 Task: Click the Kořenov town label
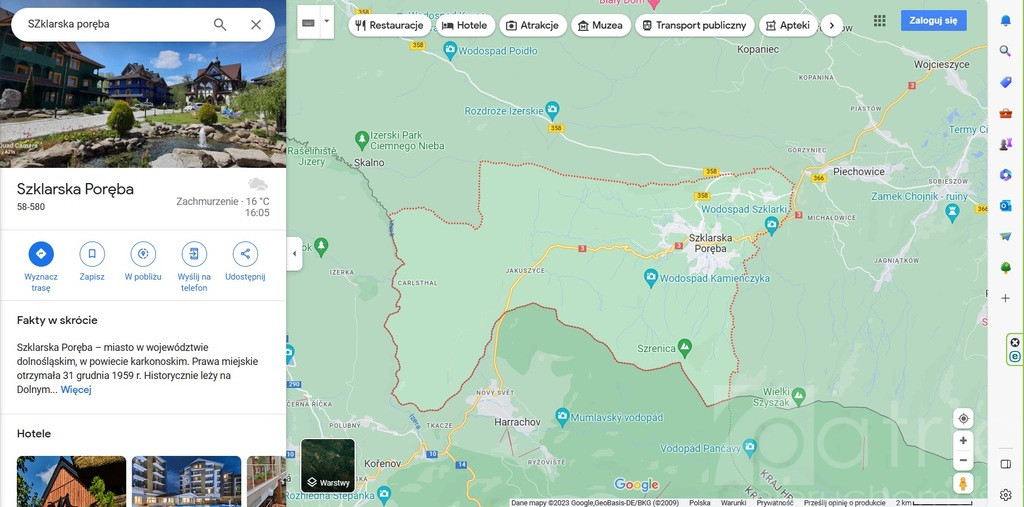(381, 463)
